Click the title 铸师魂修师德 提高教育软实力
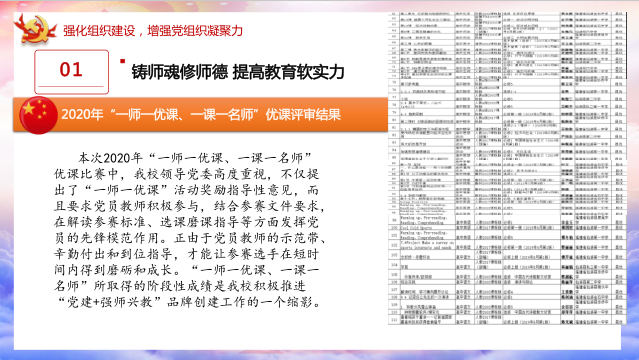This screenshot has height=360, width=639. pyautogui.click(x=238, y=72)
